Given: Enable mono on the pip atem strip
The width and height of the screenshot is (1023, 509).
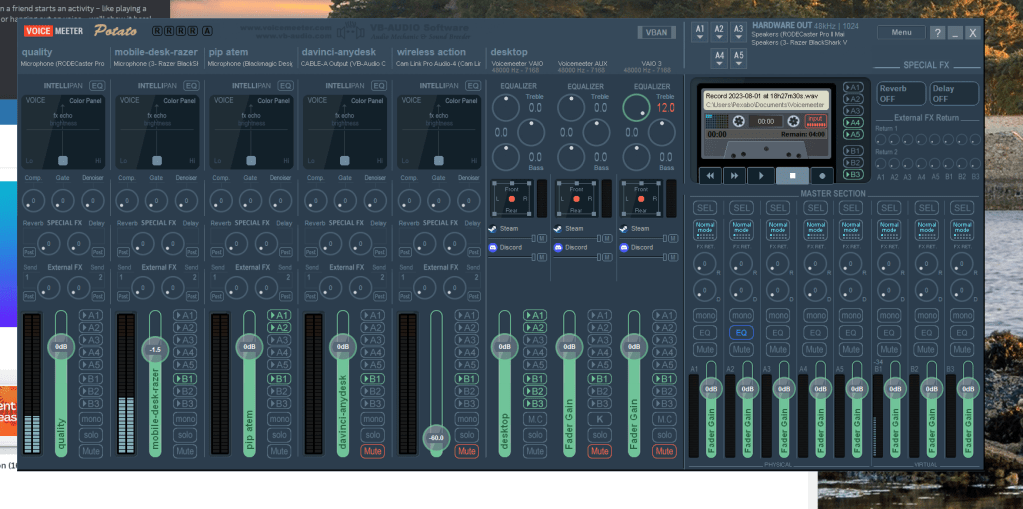Looking at the screenshot, I should pyautogui.click(x=279, y=419).
